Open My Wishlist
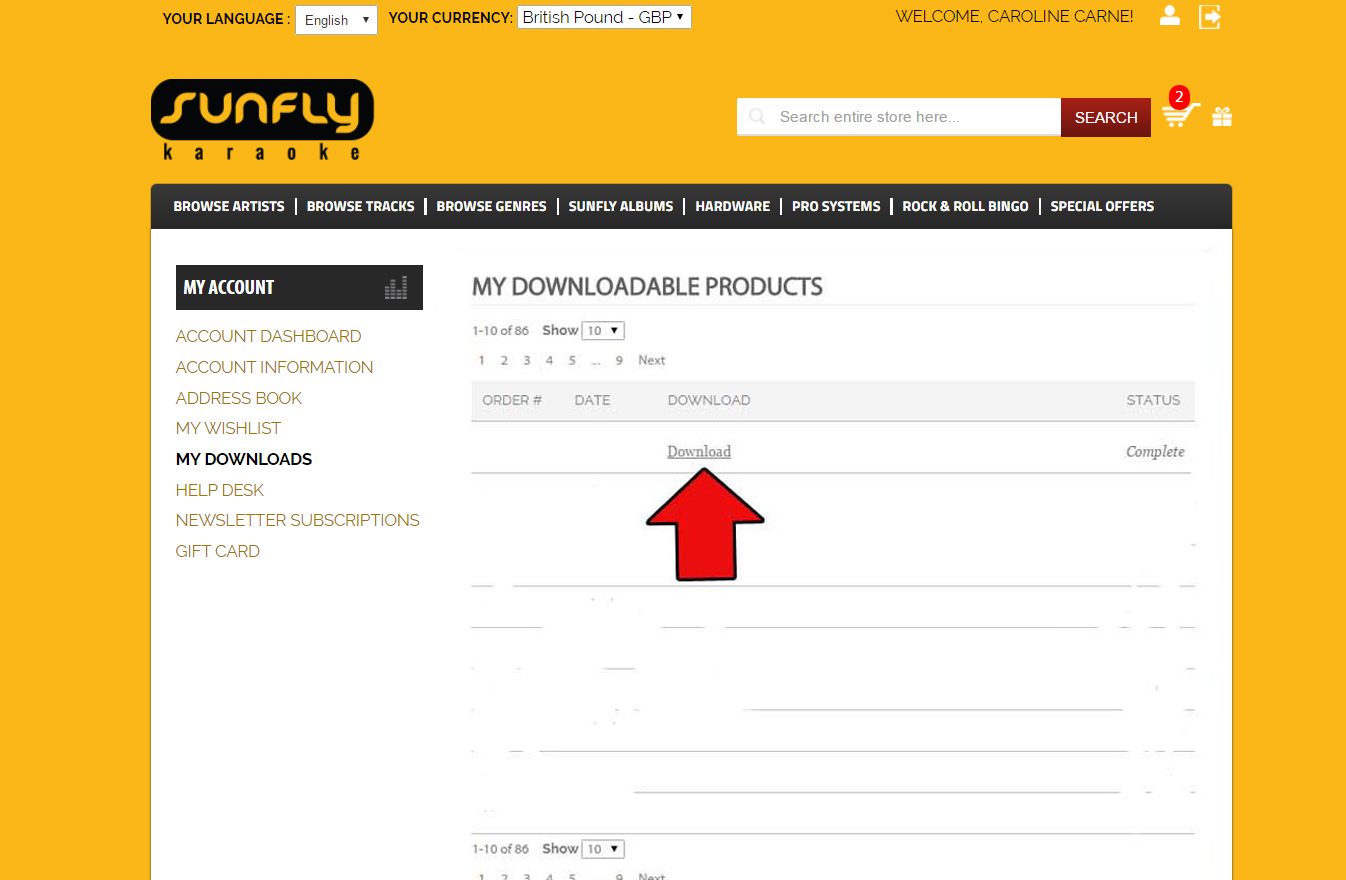1346x880 pixels. [228, 428]
